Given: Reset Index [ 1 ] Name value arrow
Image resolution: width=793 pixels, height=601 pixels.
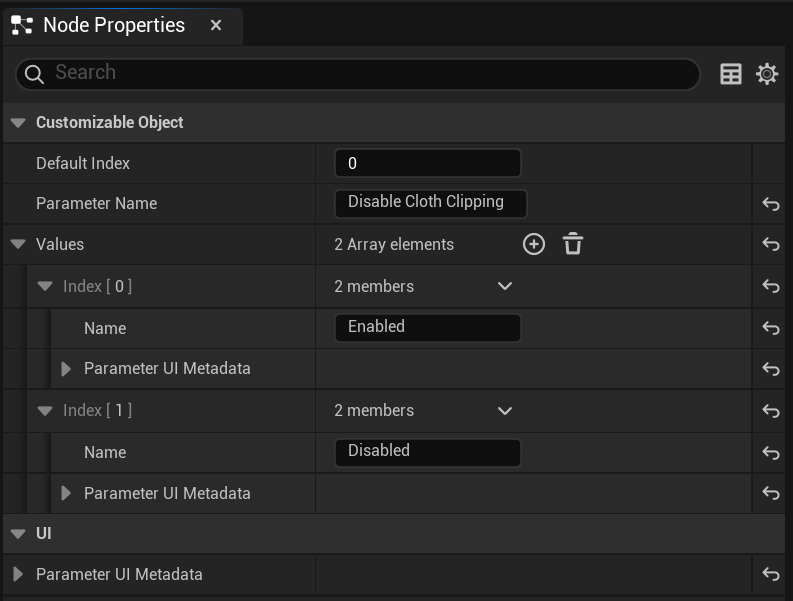Looking at the screenshot, I should click(x=771, y=453).
